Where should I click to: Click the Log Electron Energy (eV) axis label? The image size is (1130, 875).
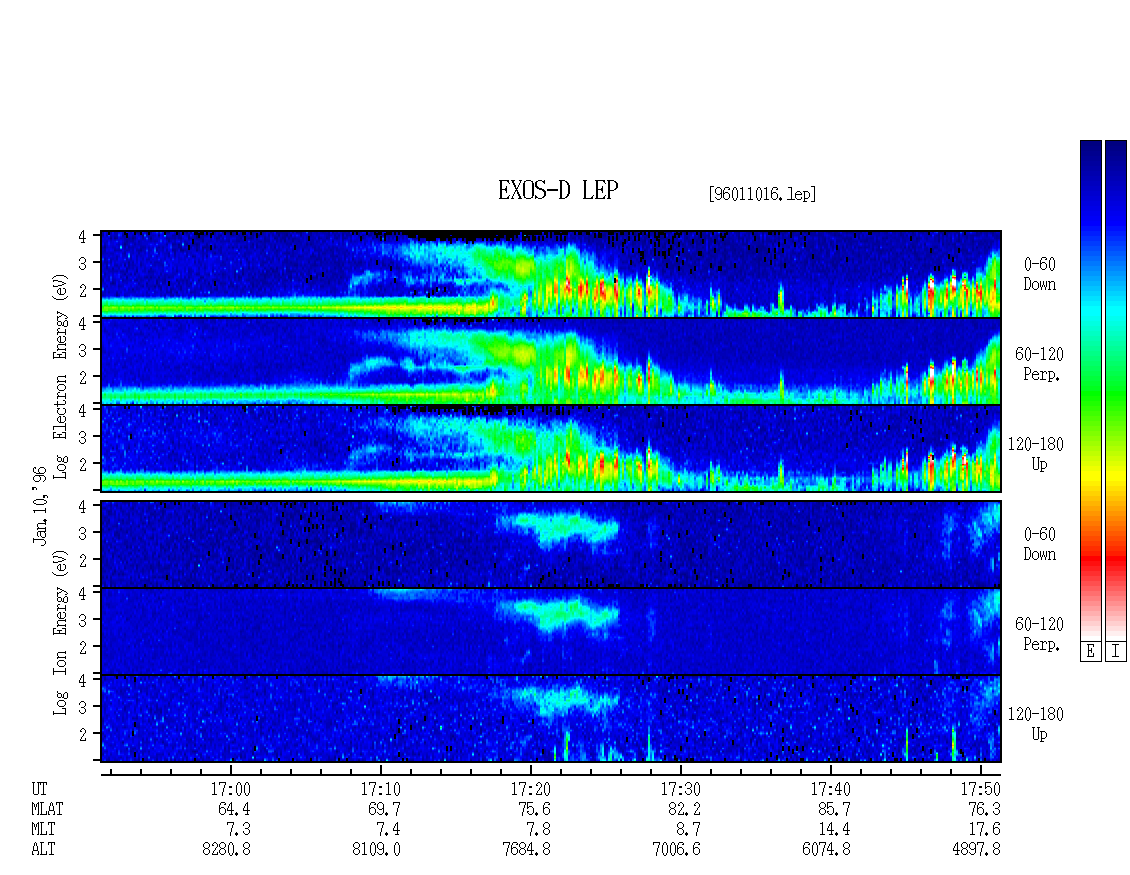coord(61,376)
